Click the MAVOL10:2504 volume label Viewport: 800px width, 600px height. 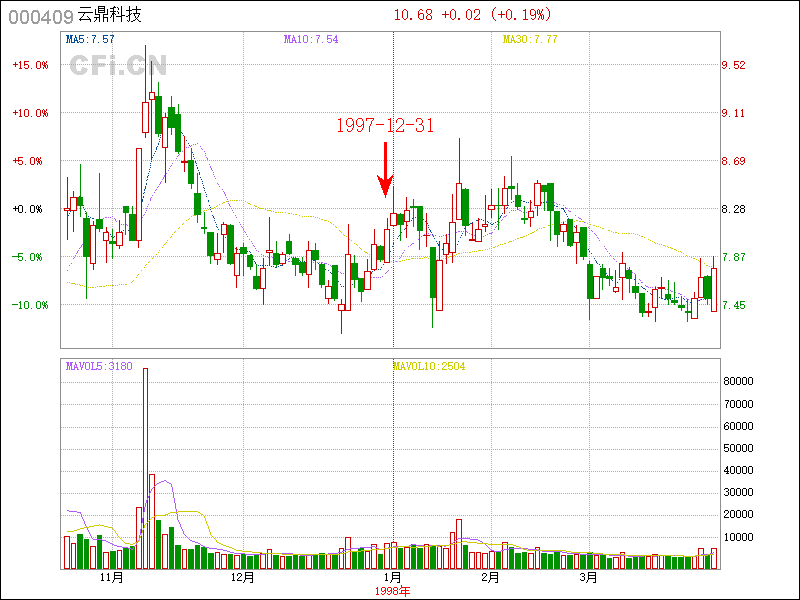click(428, 366)
